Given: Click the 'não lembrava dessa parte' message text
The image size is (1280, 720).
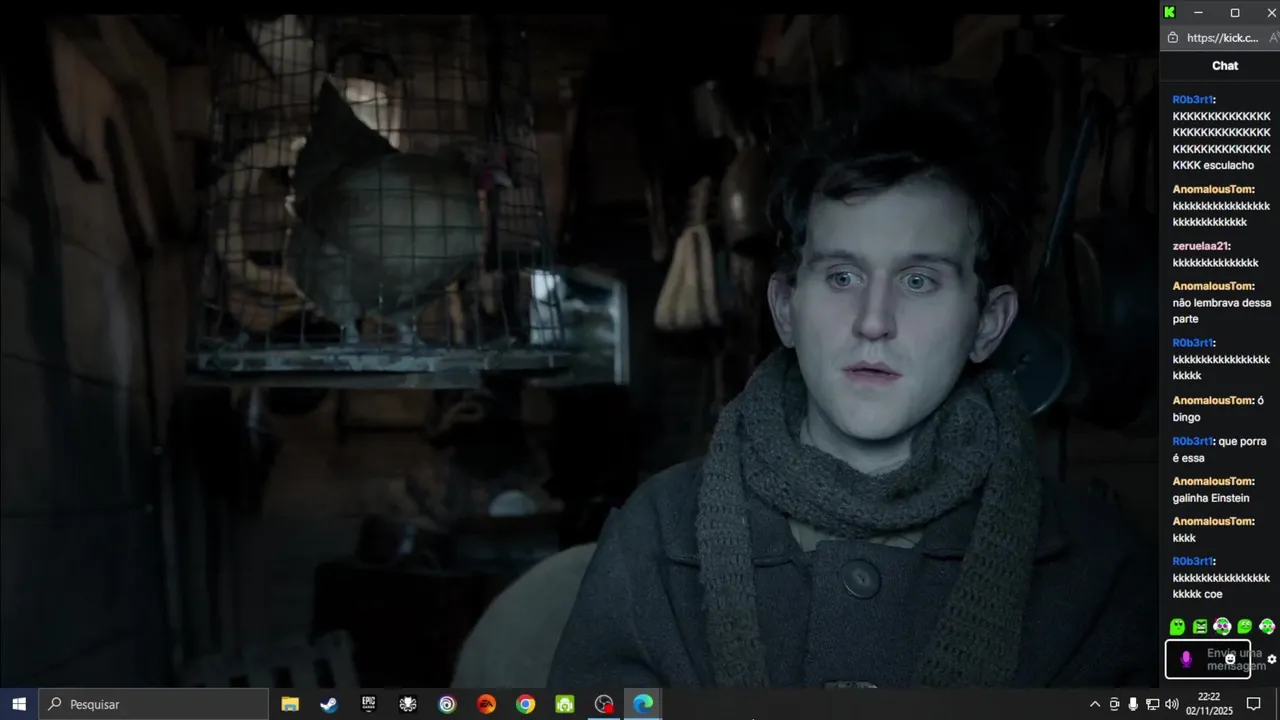Looking at the screenshot, I should point(1222,311).
